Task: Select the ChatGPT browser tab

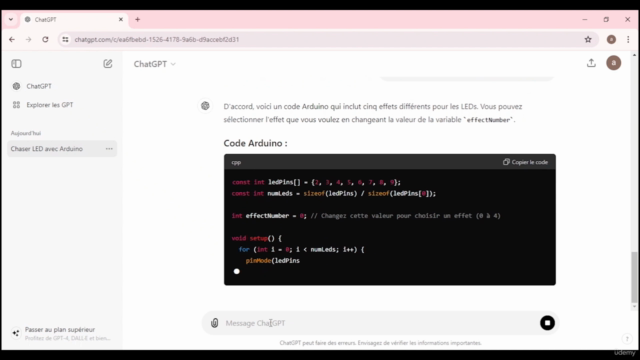Action: tap(73, 19)
